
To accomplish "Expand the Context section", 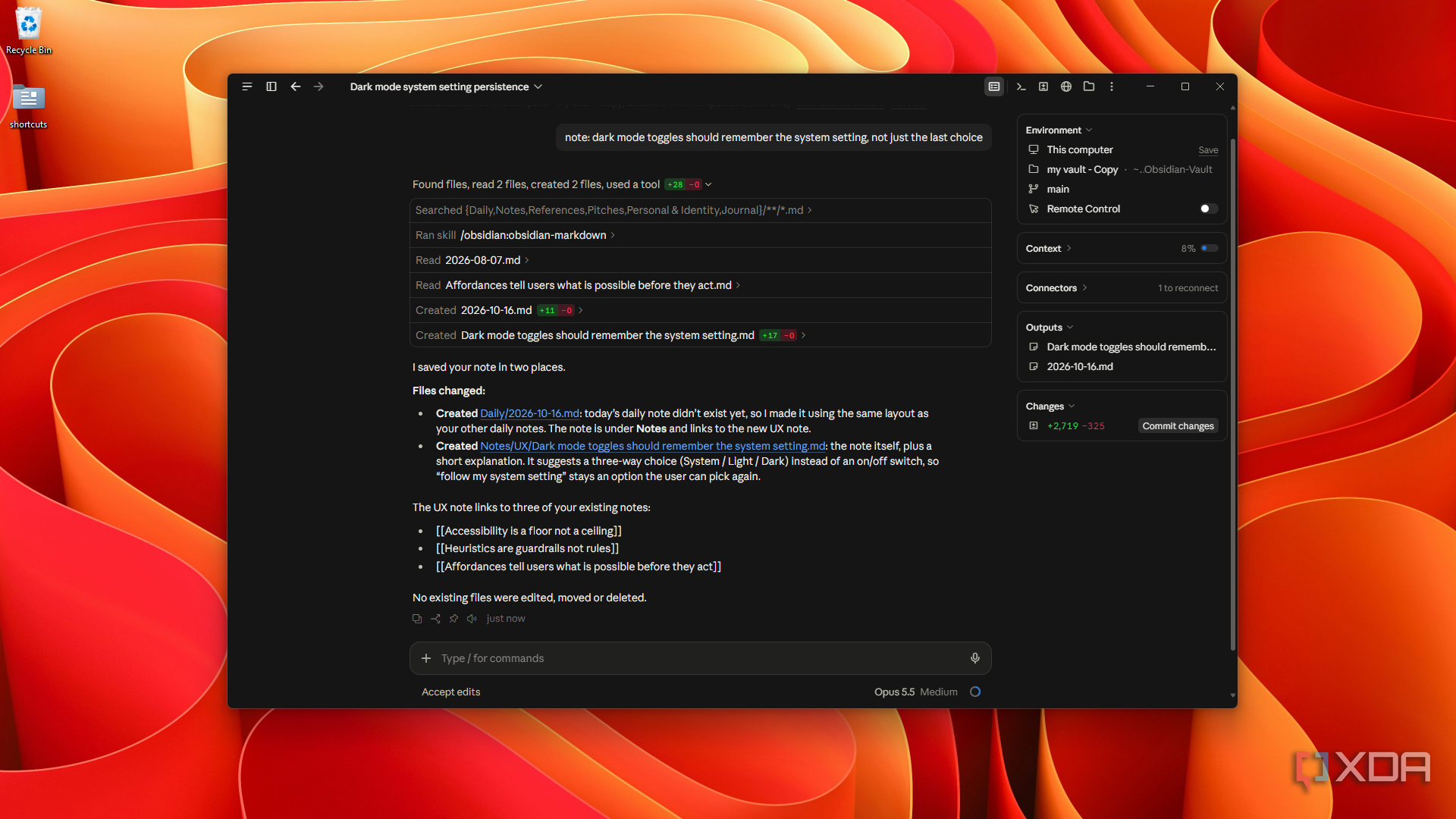I will [1048, 248].
